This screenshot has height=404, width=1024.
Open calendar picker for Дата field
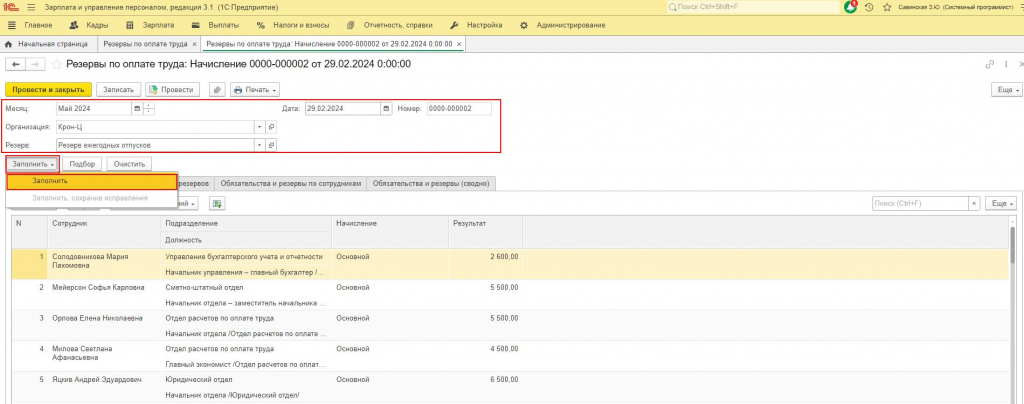pyautogui.click(x=386, y=108)
